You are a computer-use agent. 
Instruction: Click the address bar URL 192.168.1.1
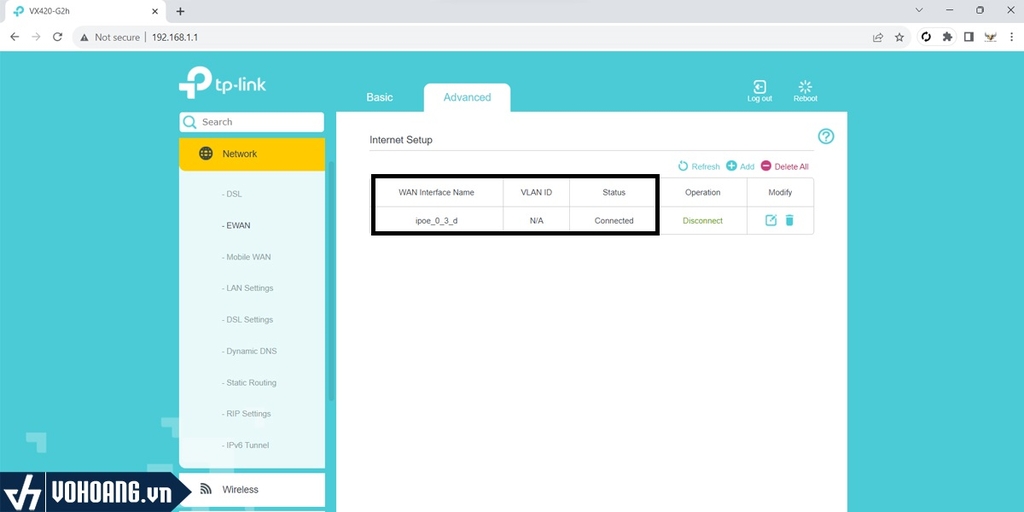(174, 37)
